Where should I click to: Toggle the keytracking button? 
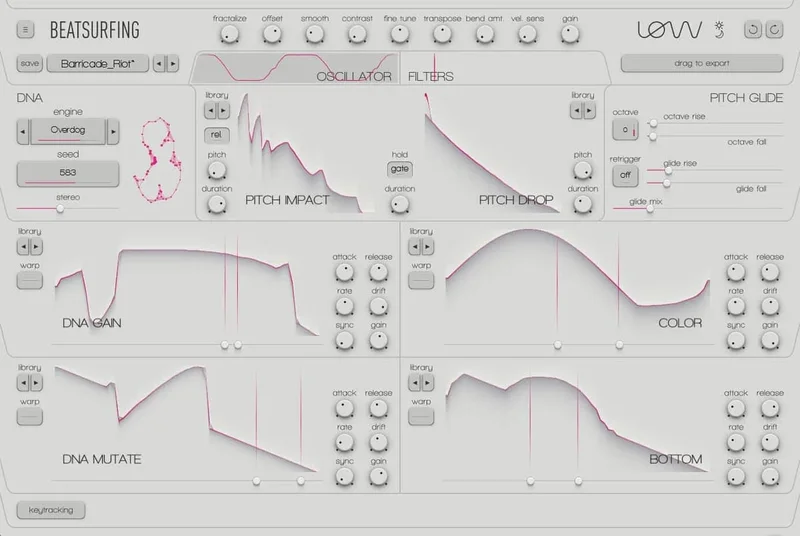[51, 510]
